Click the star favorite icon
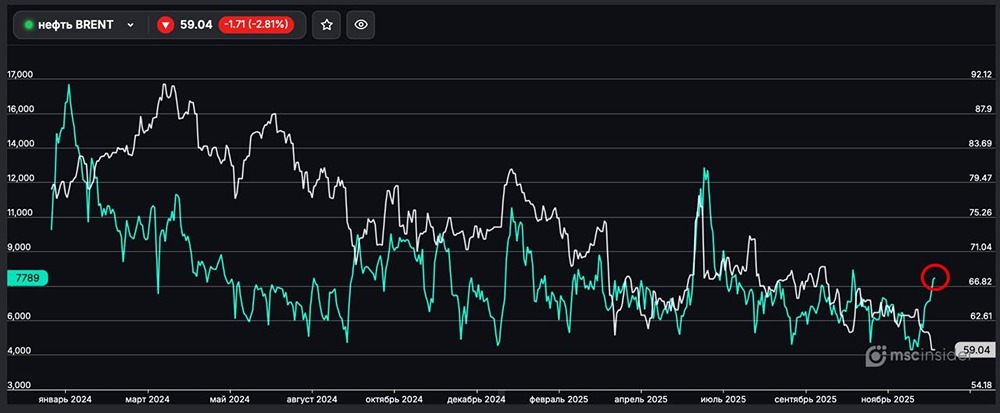This screenshot has height=413, width=1000. 326,25
